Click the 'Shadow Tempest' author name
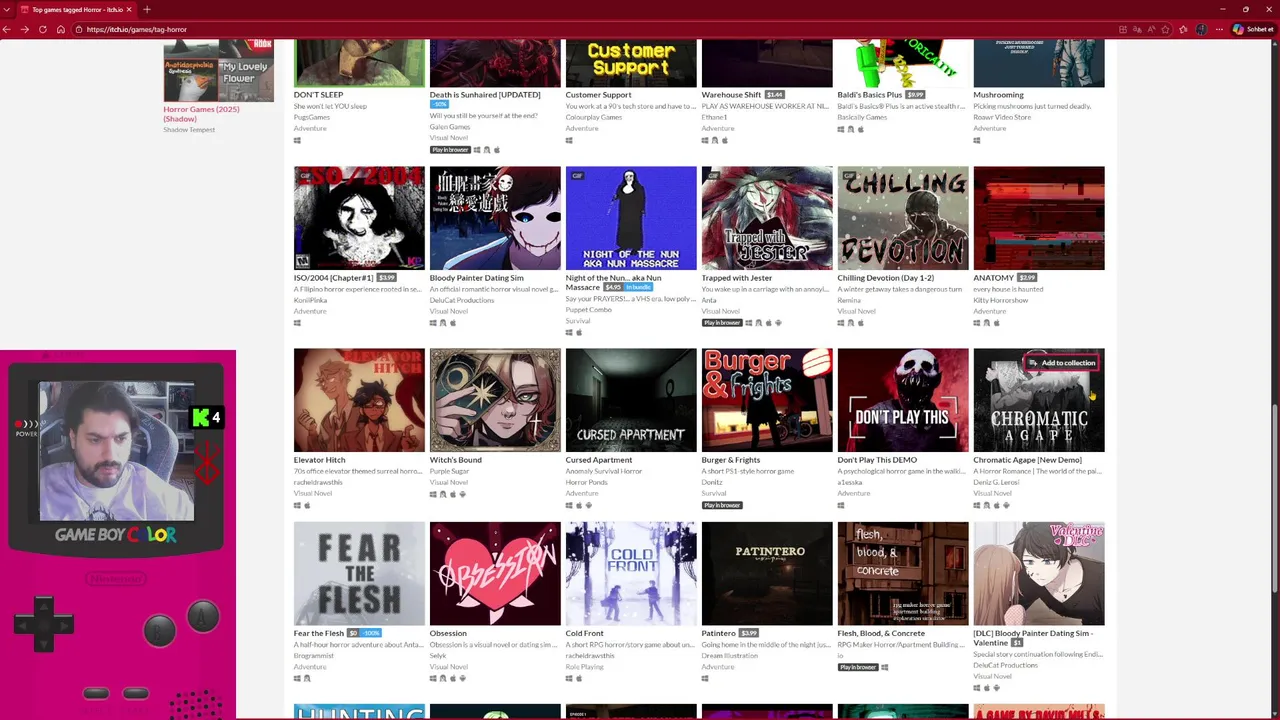The image size is (1280, 720). pos(189,129)
